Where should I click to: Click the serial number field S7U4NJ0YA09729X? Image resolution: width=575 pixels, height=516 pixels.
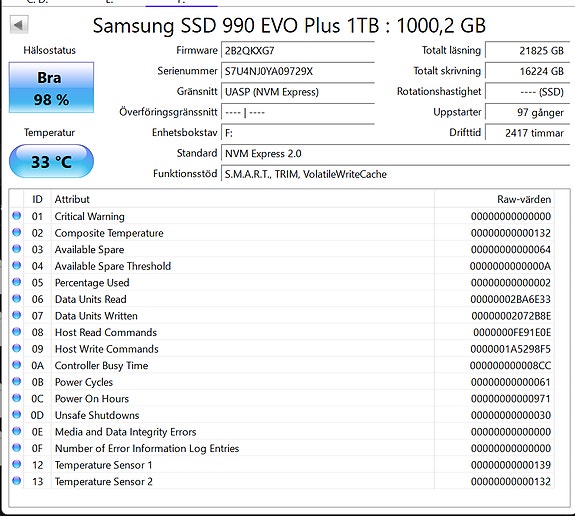(297, 71)
